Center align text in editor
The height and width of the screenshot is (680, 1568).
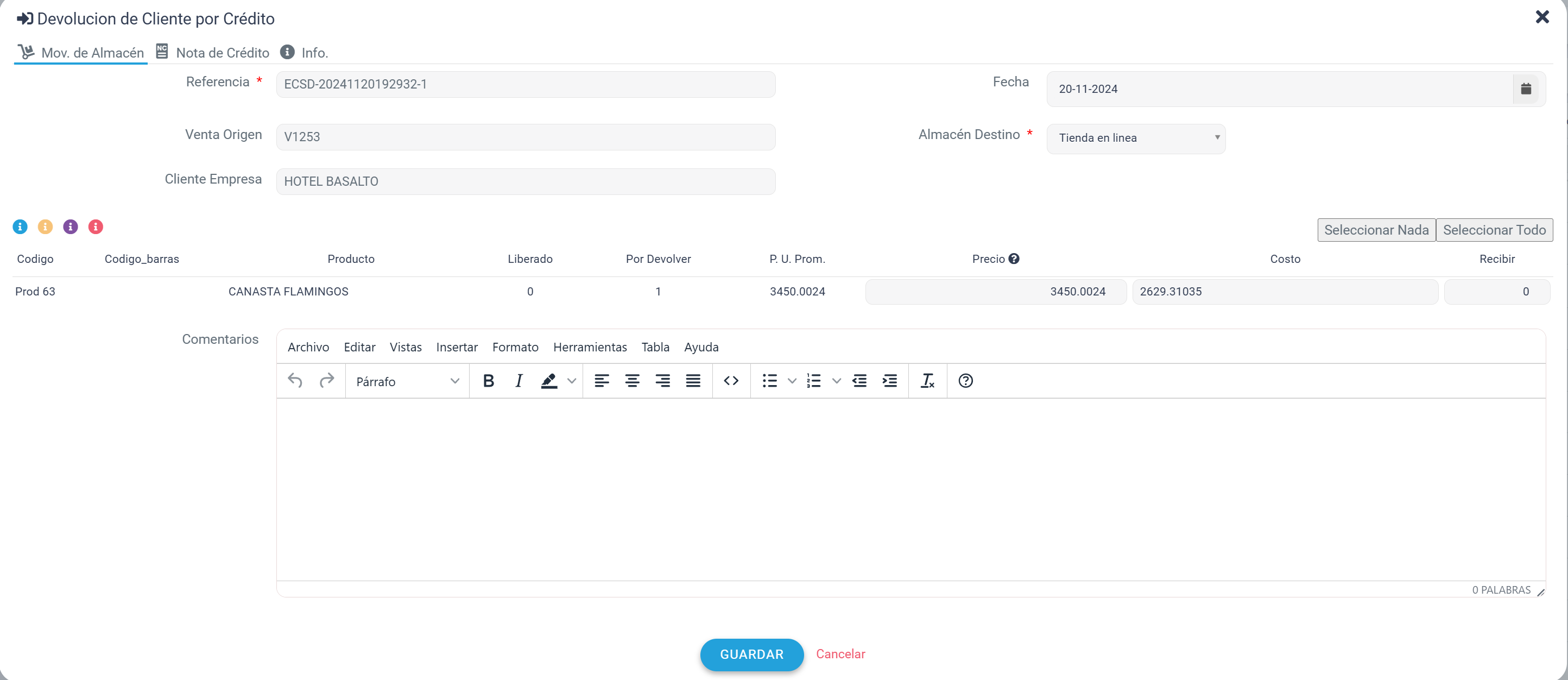coord(632,381)
